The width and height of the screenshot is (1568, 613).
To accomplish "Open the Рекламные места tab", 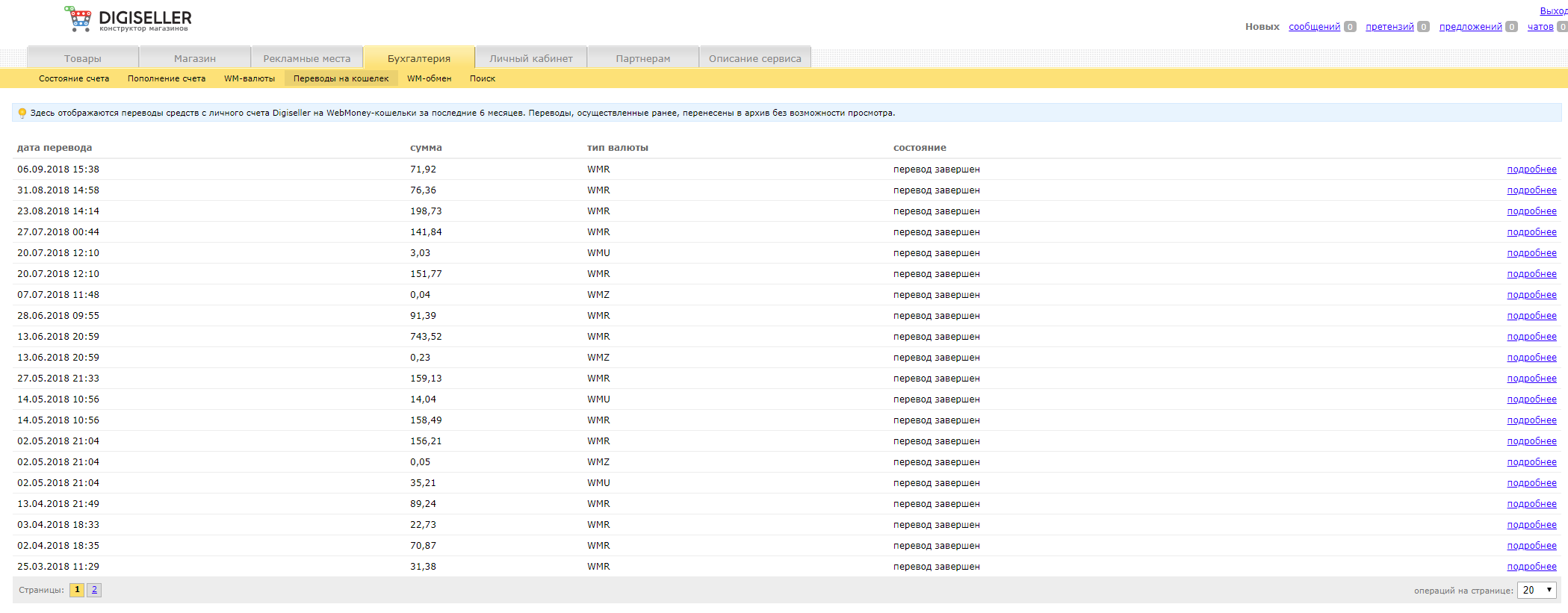I will point(306,58).
